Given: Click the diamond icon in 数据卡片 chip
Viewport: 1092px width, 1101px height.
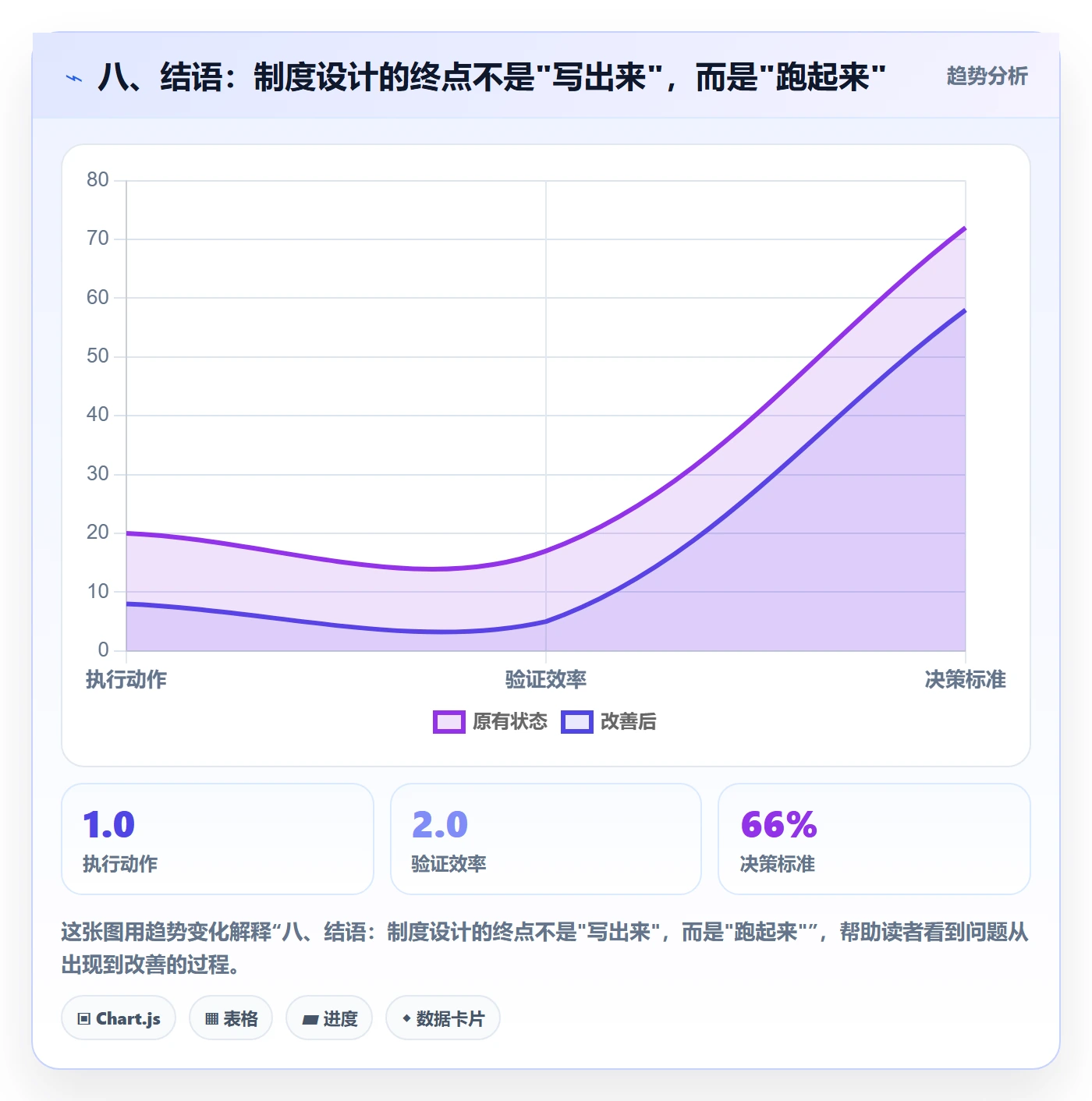Looking at the screenshot, I should pos(406,1018).
